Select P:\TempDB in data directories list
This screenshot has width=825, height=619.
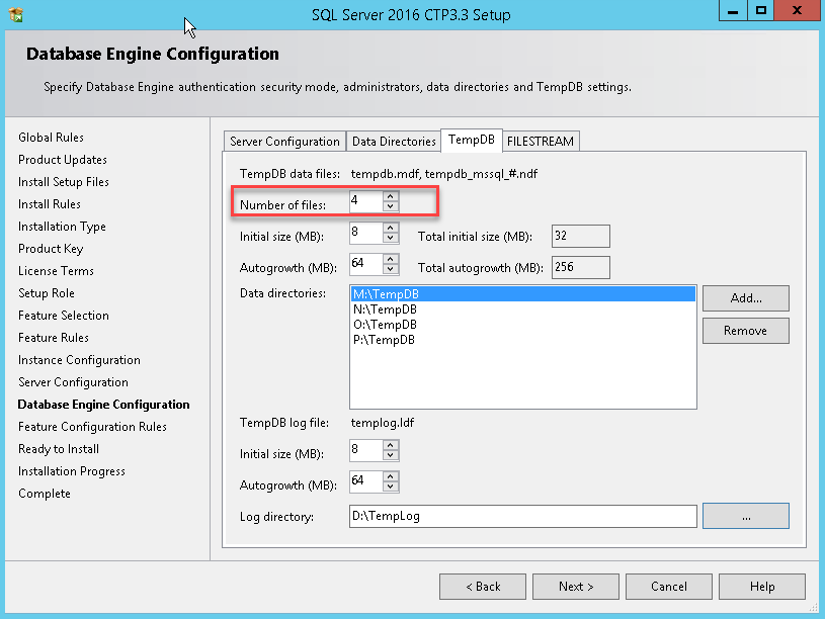tap(385, 340)
